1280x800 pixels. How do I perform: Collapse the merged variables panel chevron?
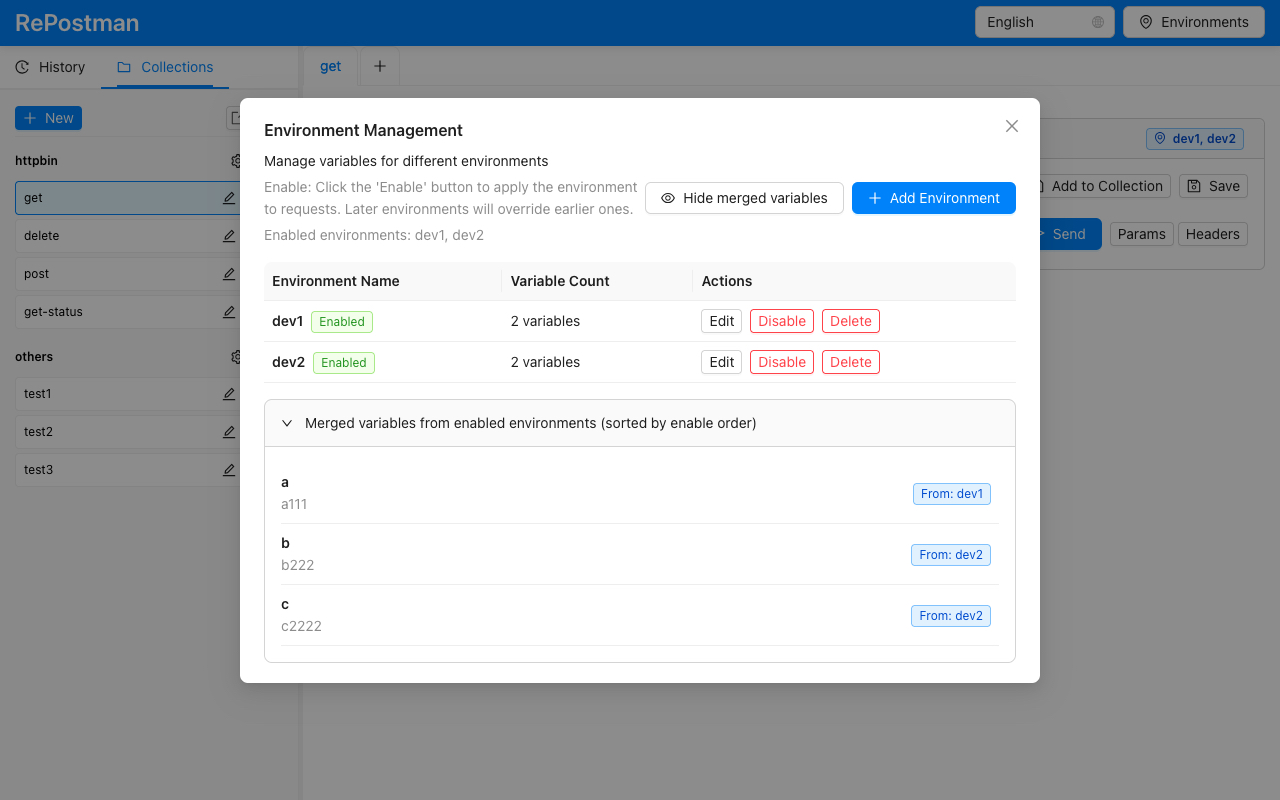coord(287,423)
